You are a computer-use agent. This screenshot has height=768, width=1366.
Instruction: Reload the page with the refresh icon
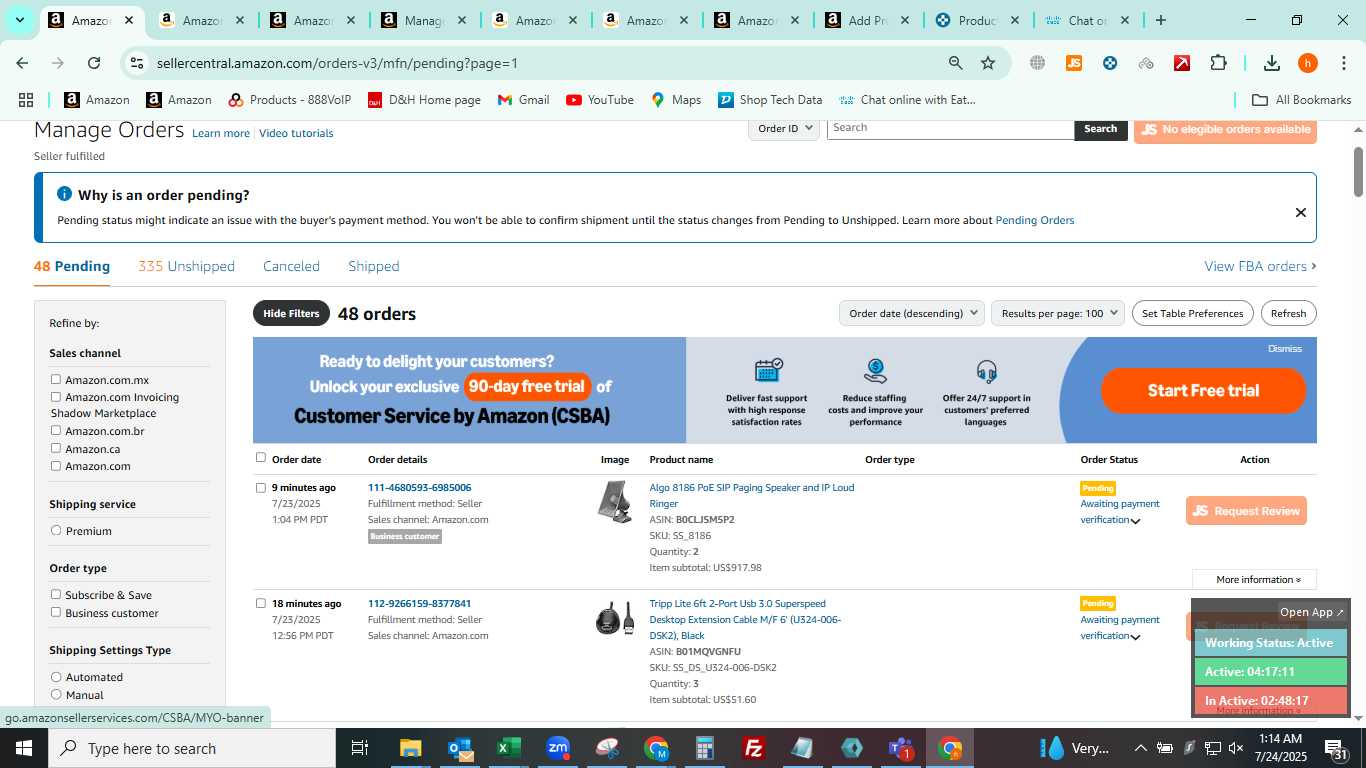(x=94, y=63)
